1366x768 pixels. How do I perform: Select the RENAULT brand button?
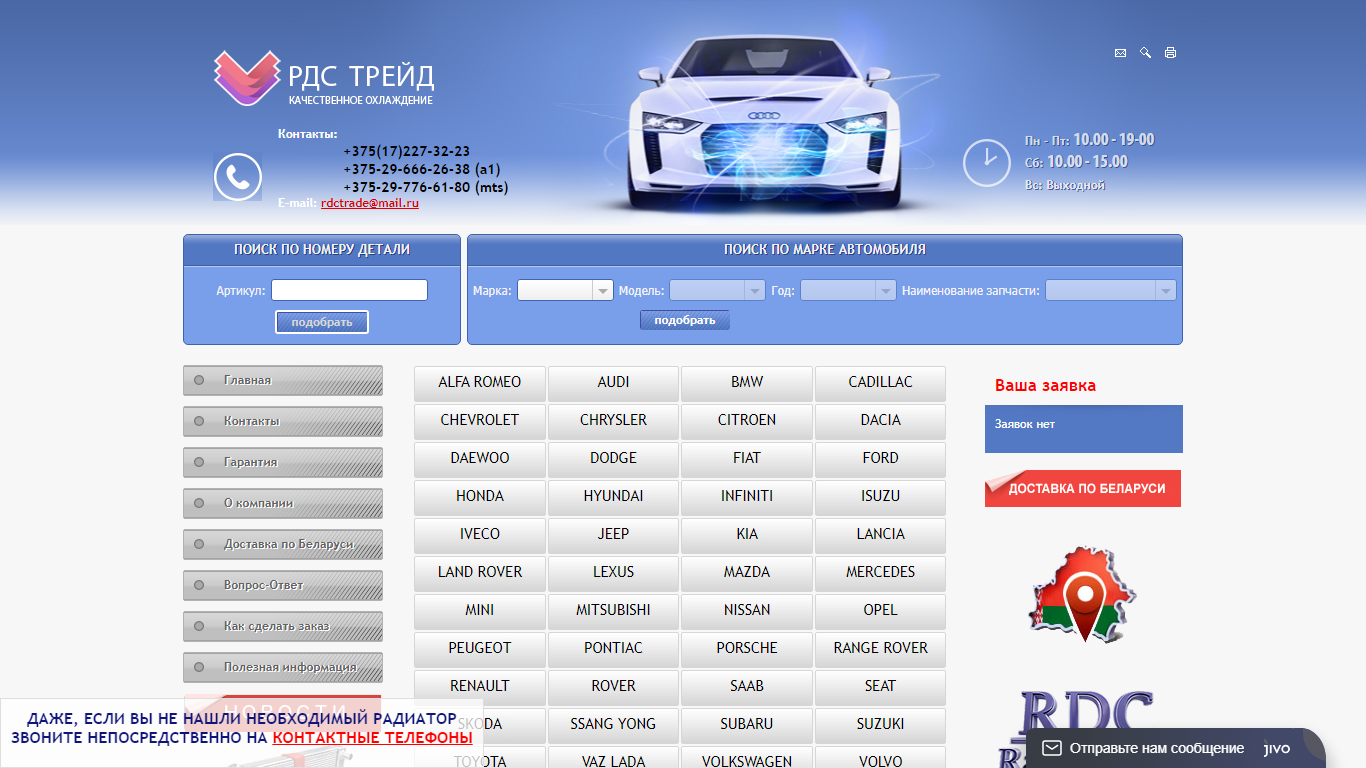[480, 687]
